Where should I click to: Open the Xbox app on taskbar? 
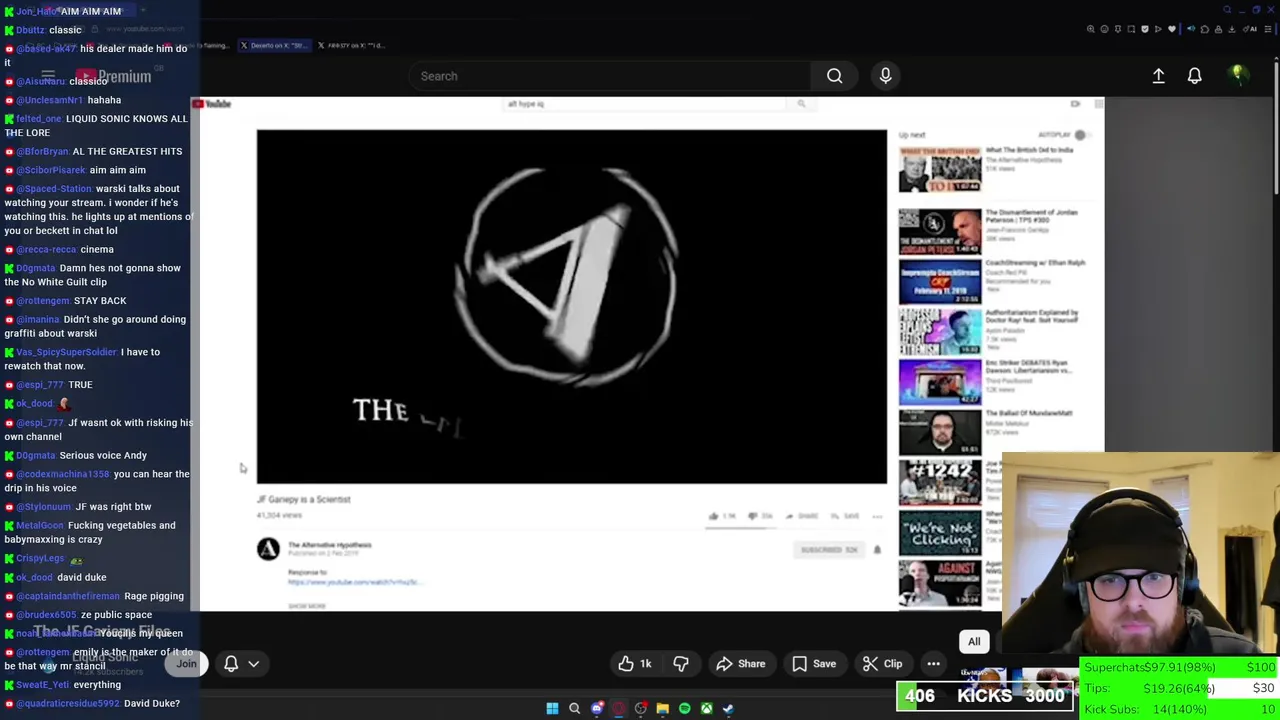[706, 709]
